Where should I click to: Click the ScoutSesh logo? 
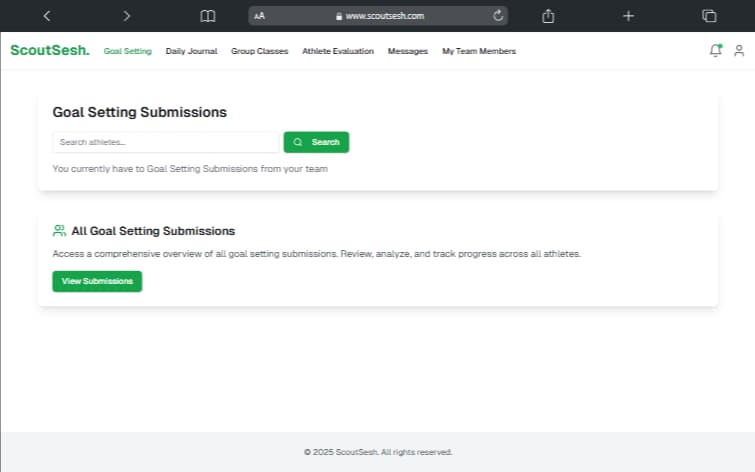click(x=49, y=51)
